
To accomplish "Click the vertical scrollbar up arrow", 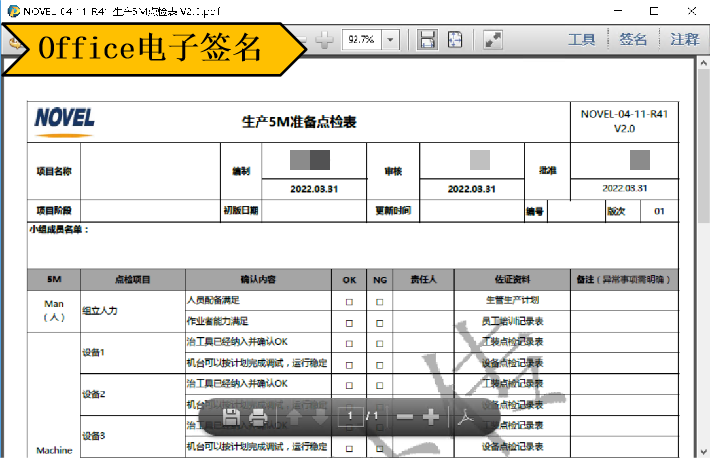I will pos(702,64).
